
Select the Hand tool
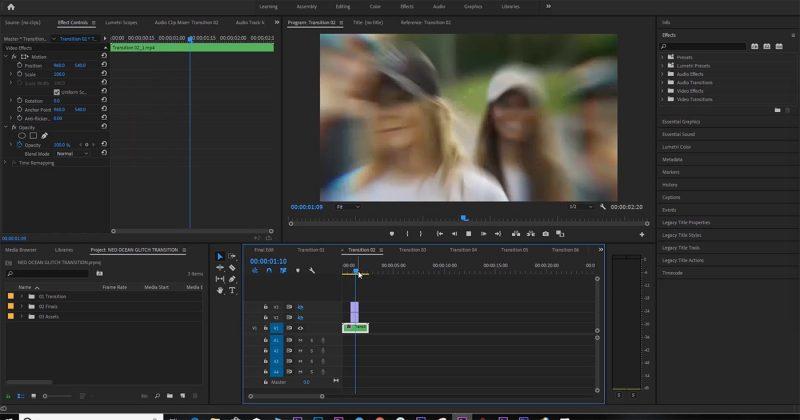(x=221, y=290)
